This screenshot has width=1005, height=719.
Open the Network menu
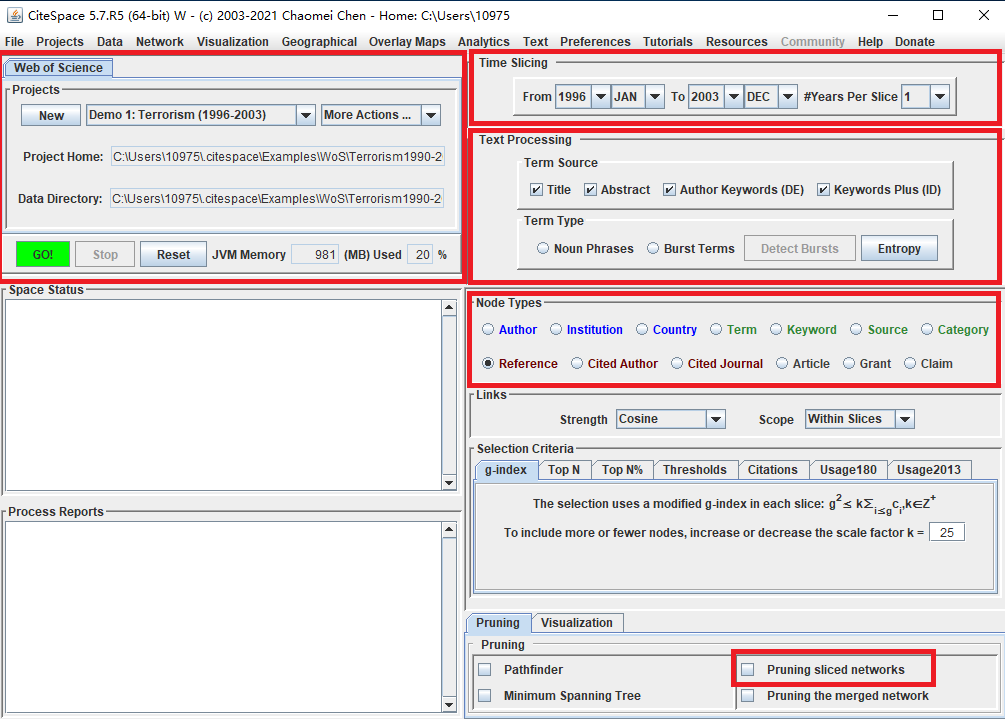click(x=160, y=42)
